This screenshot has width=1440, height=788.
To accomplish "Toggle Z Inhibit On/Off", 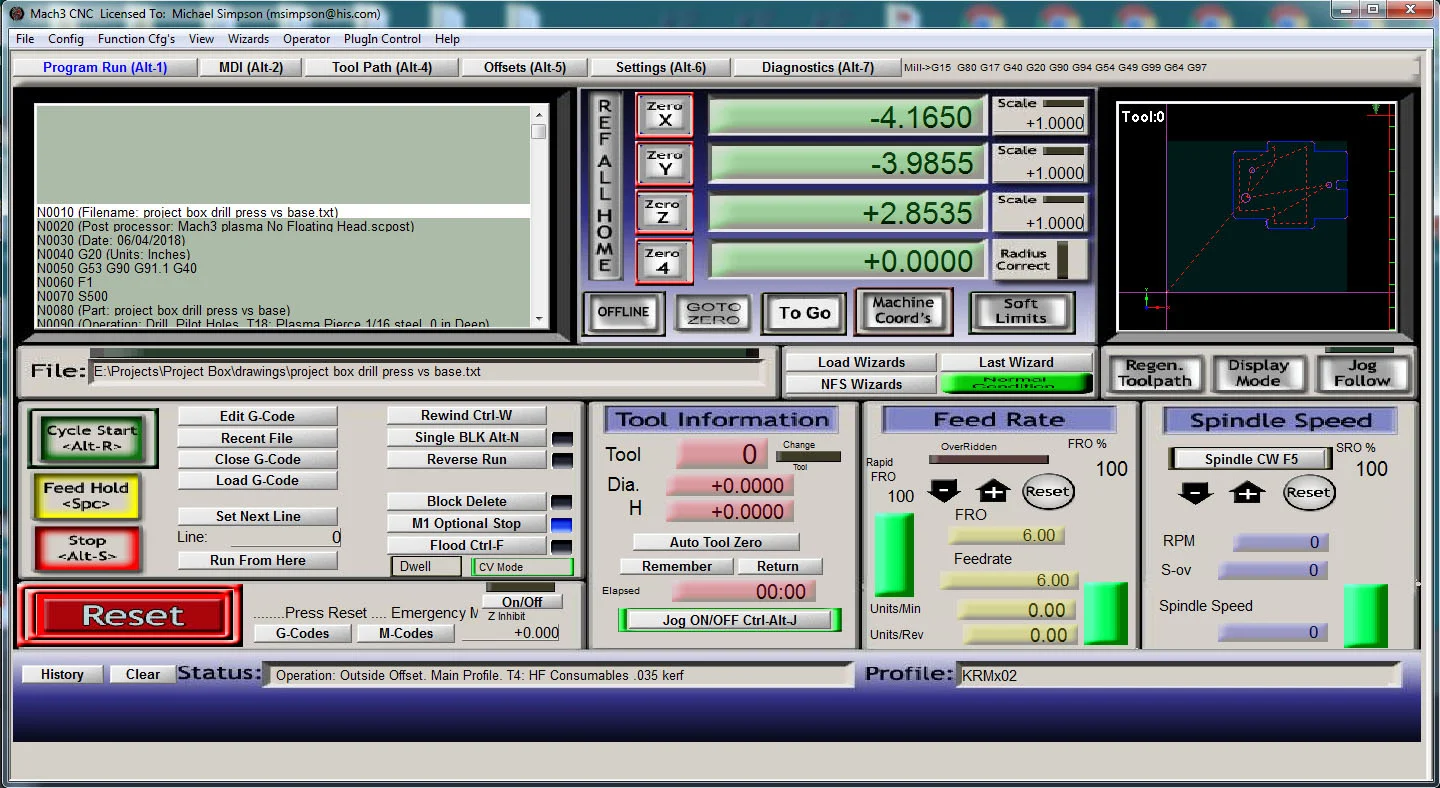I will coord(522,602).
